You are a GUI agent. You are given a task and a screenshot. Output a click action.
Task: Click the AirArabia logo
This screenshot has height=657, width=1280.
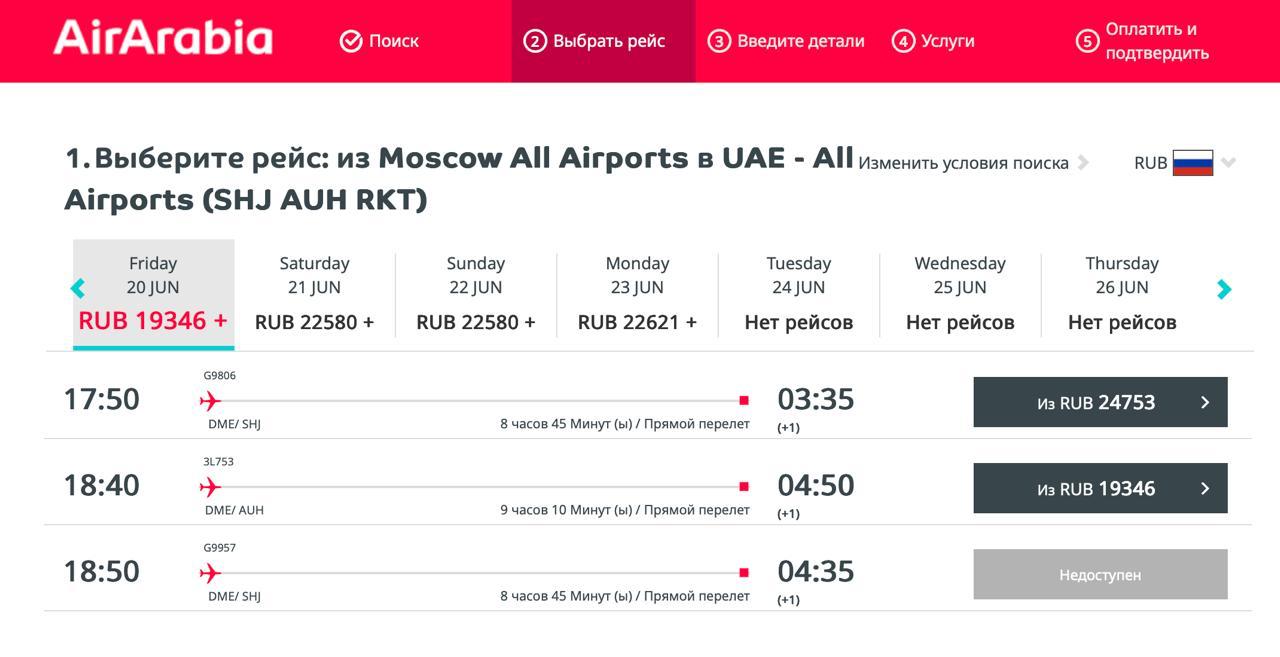point(163,38)
